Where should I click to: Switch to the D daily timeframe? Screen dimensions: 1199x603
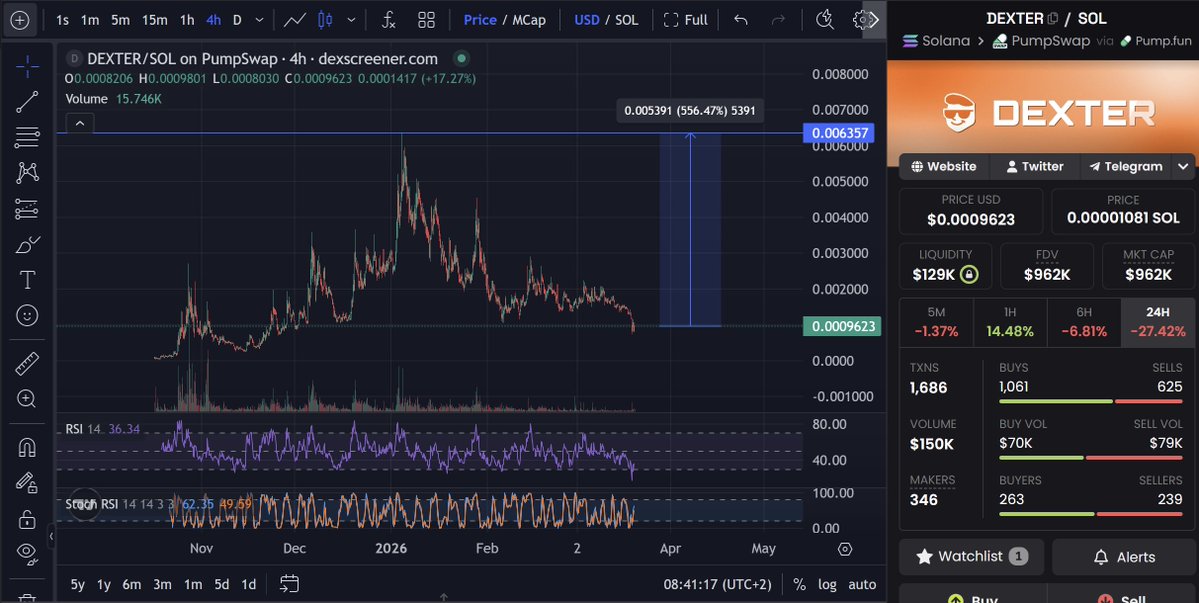[x=237, y=20]
